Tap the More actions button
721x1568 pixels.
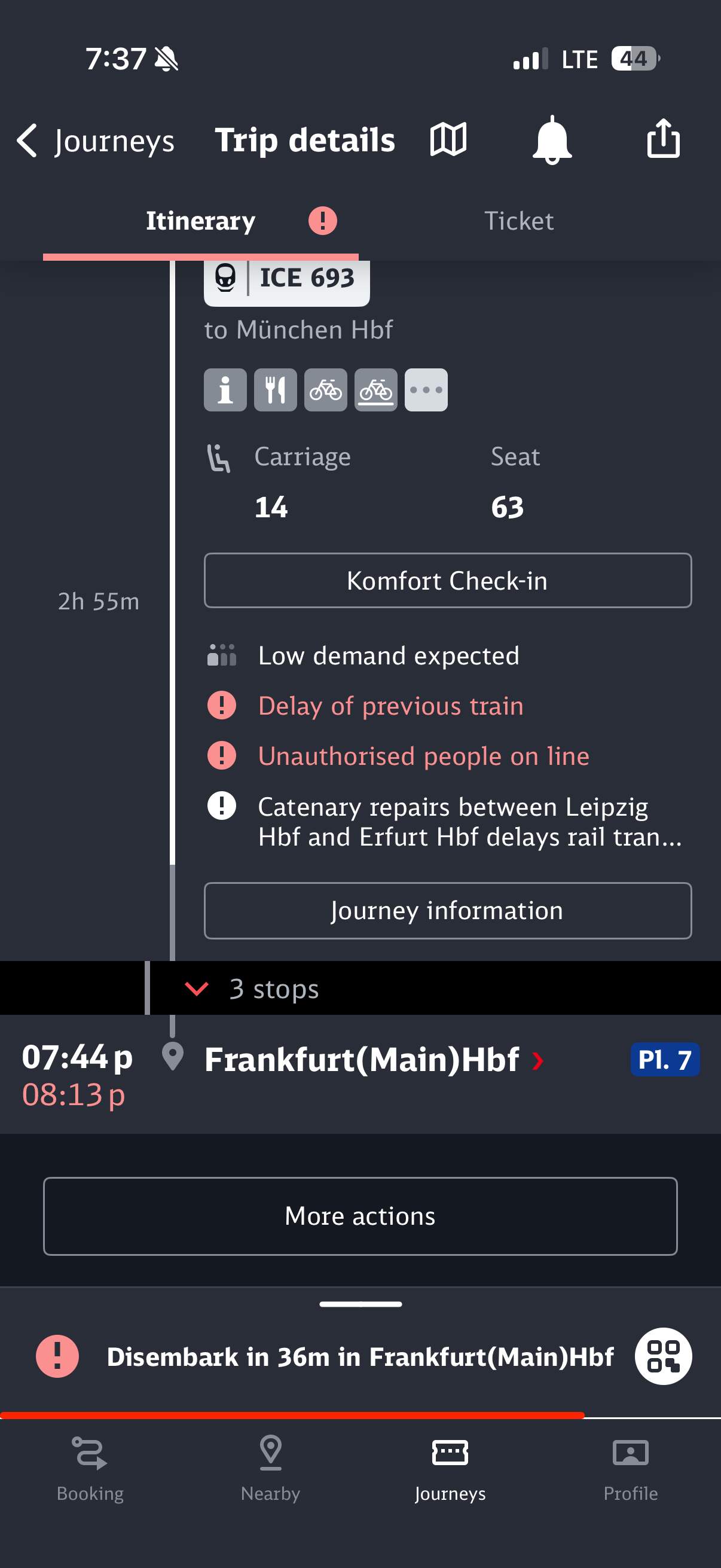pos(360,1216)
